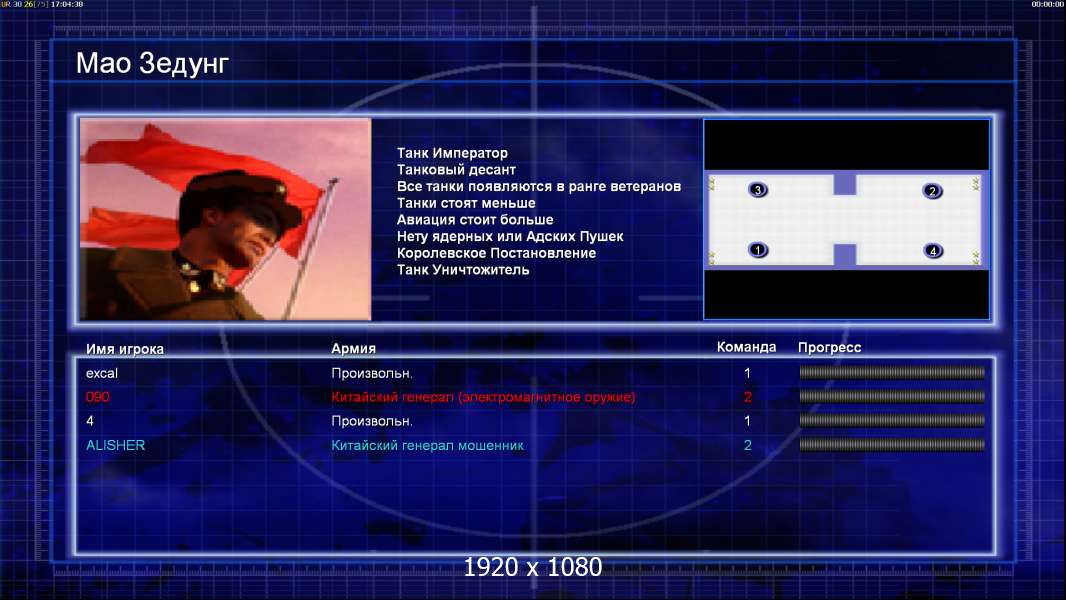Screen dimensions: 1066x600
Task: Select player name excal
Action: (x=102, y=373)
